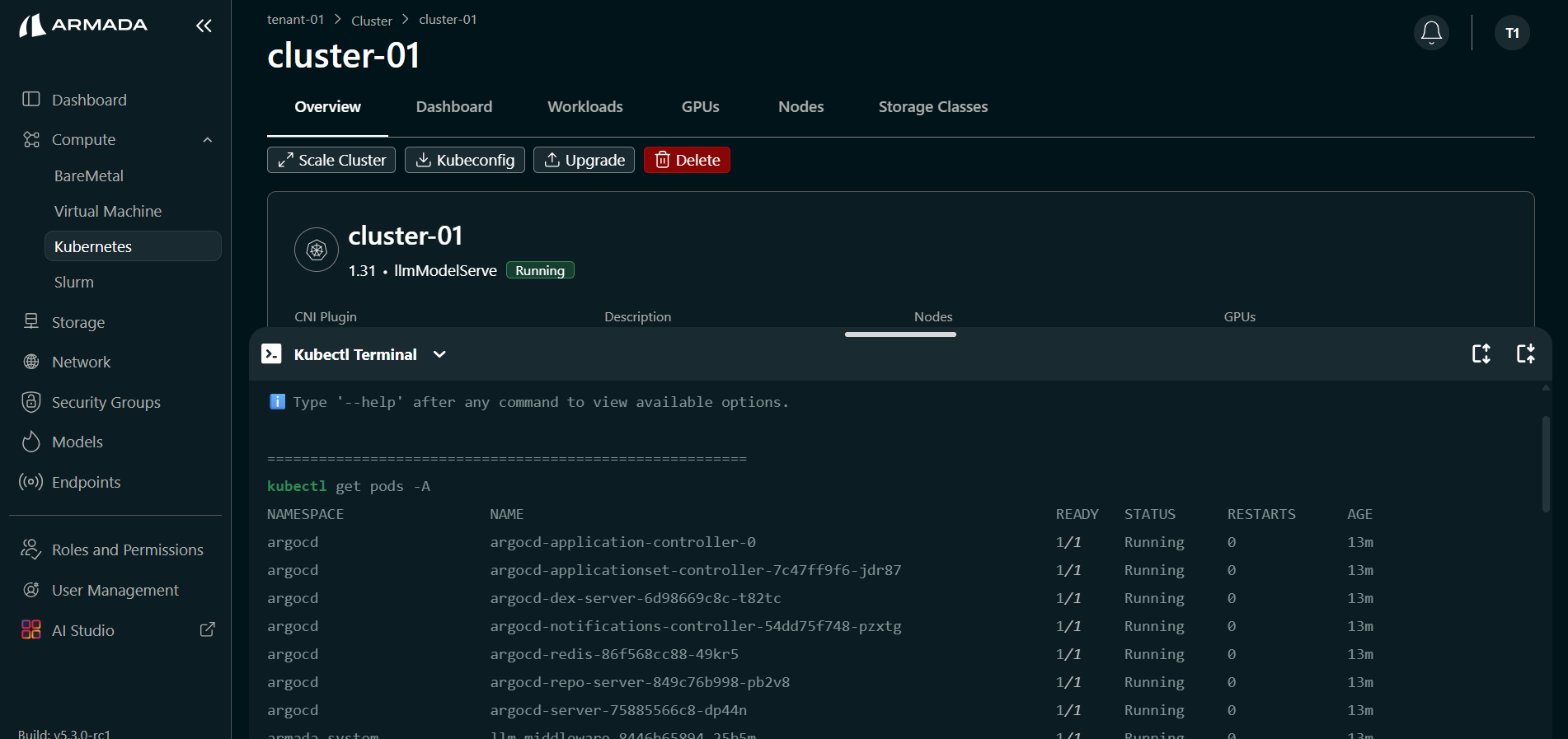Image resolution: width=1568 pixels, height=739 pixels.
Task: Click the Dashboard sidebar icon
Action: click(31, 100)
